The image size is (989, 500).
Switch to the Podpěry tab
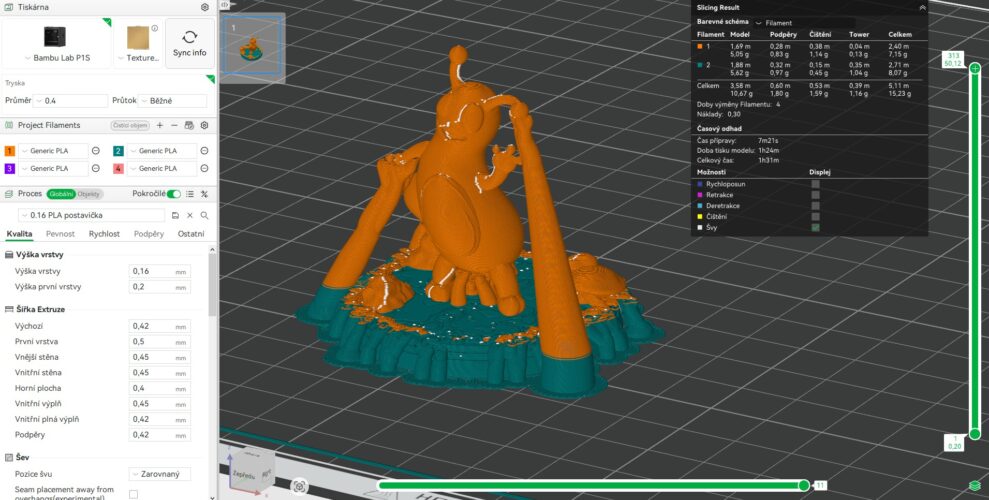click(149, 234)
